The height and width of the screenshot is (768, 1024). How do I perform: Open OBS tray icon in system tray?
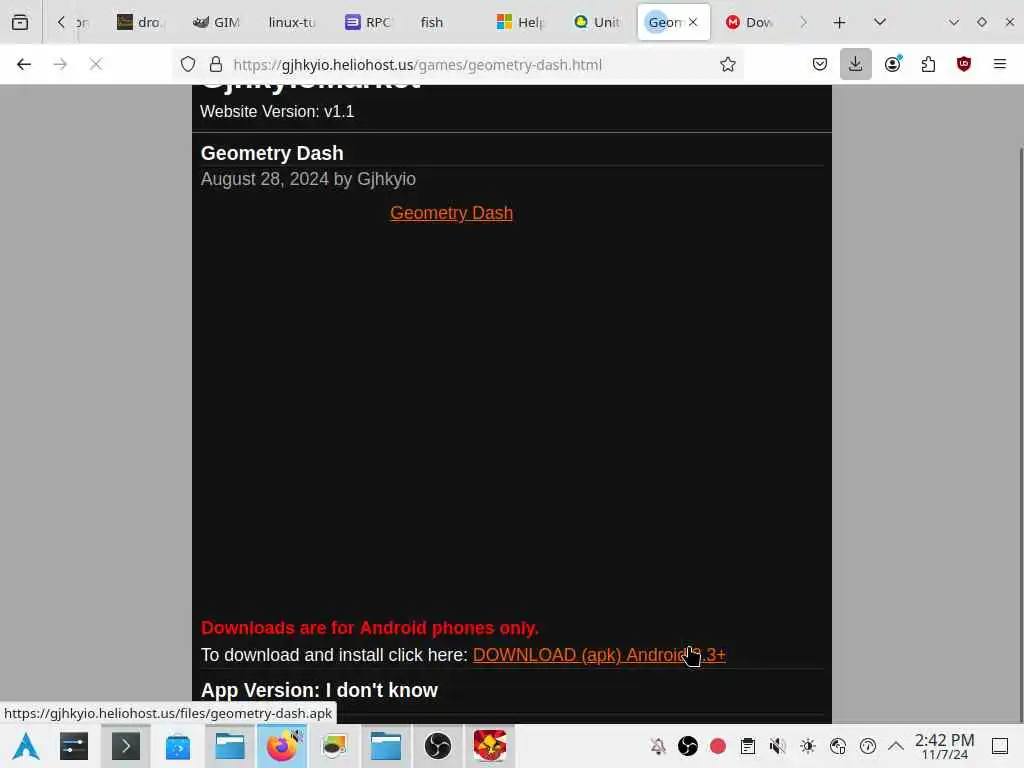pos(688,746)
